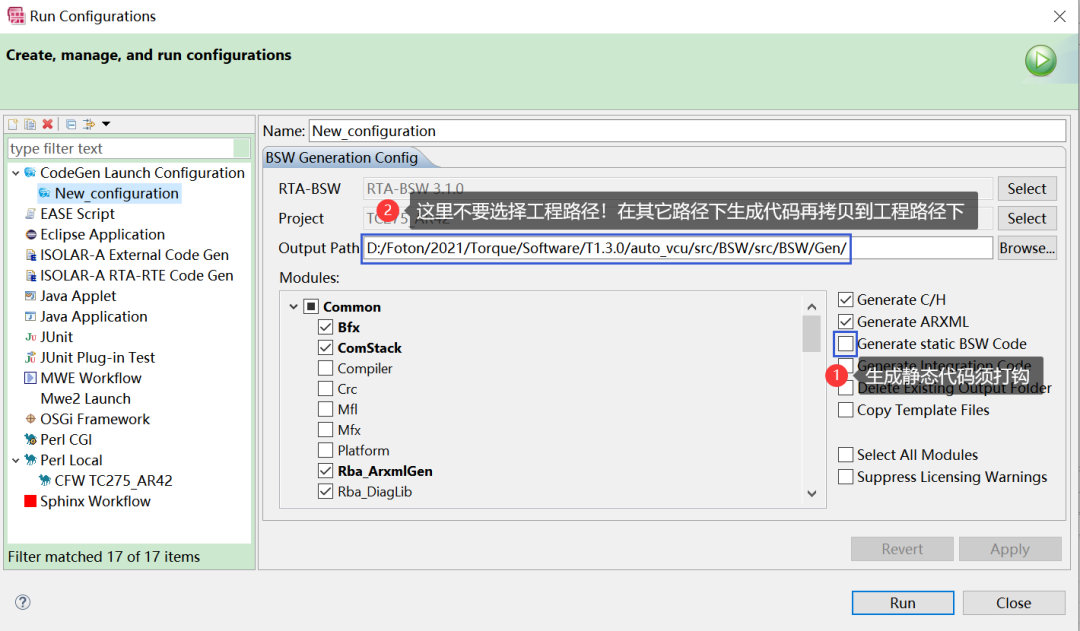Delete selected configuration with red X icon
1080x631 pixels.
click(x=48, y=124)
